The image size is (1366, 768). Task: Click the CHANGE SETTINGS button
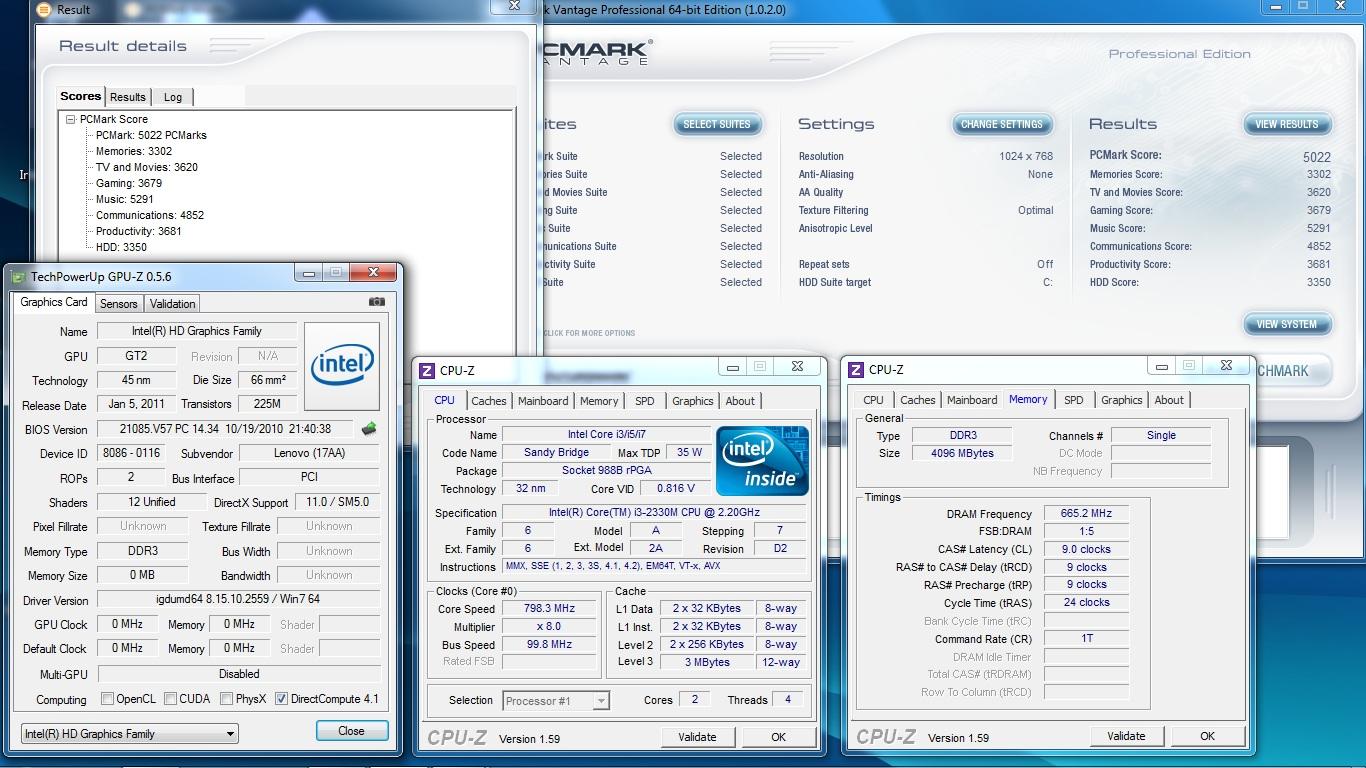tap(1002, 124)
